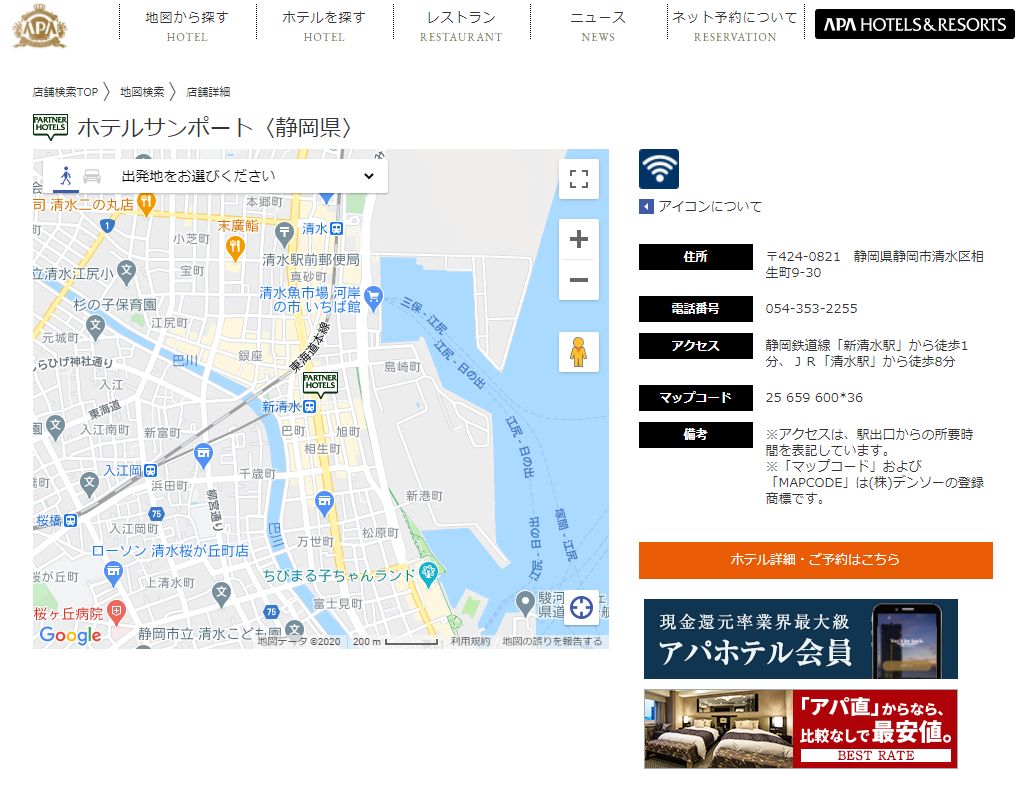
Task: Click 静岡市立 清水こども園 pin
Action: point(294,629)
